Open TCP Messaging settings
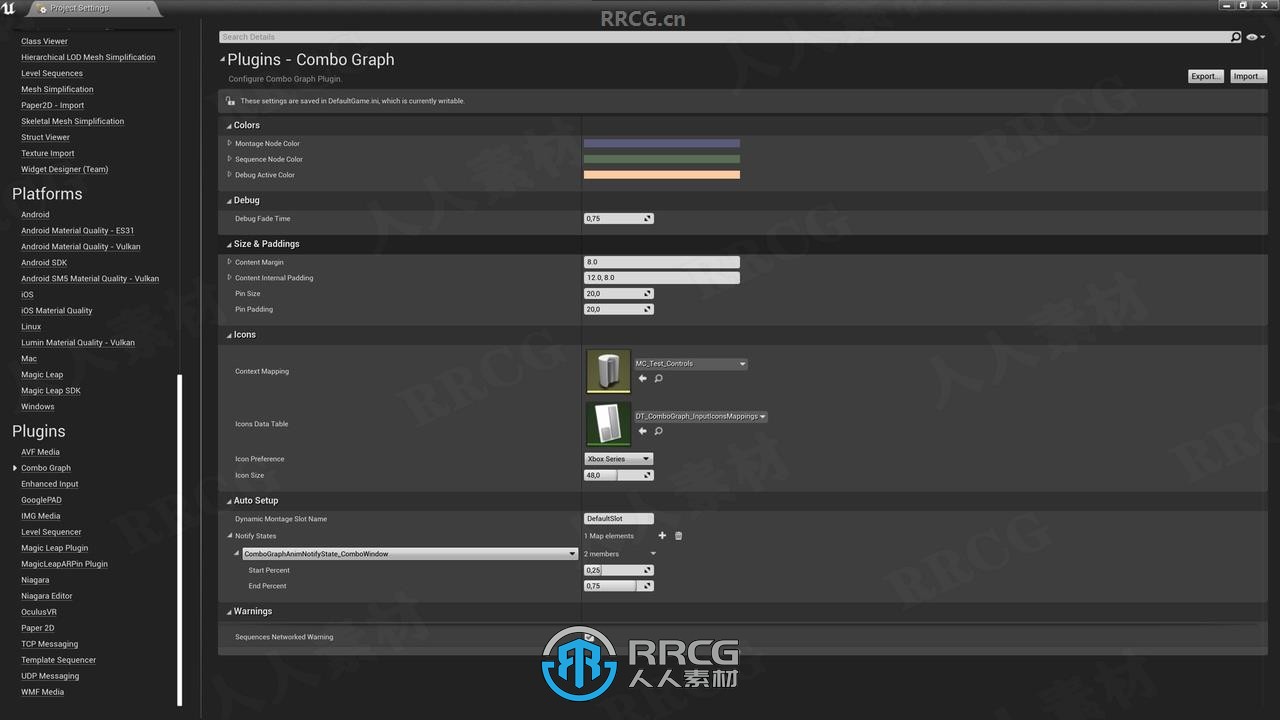This screenshot has width=1280, height=720. (50, 644)
